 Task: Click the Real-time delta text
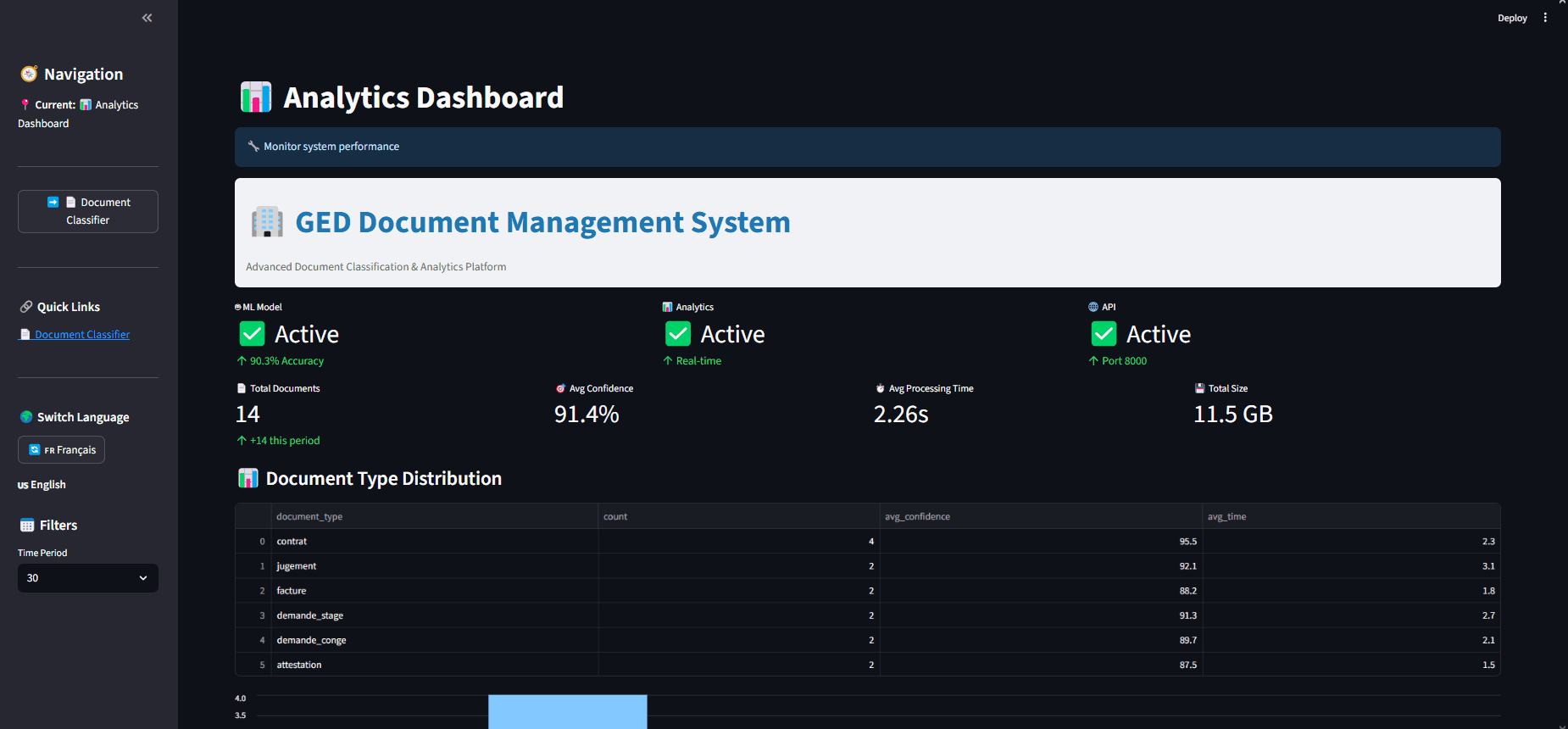click(698, 361)
